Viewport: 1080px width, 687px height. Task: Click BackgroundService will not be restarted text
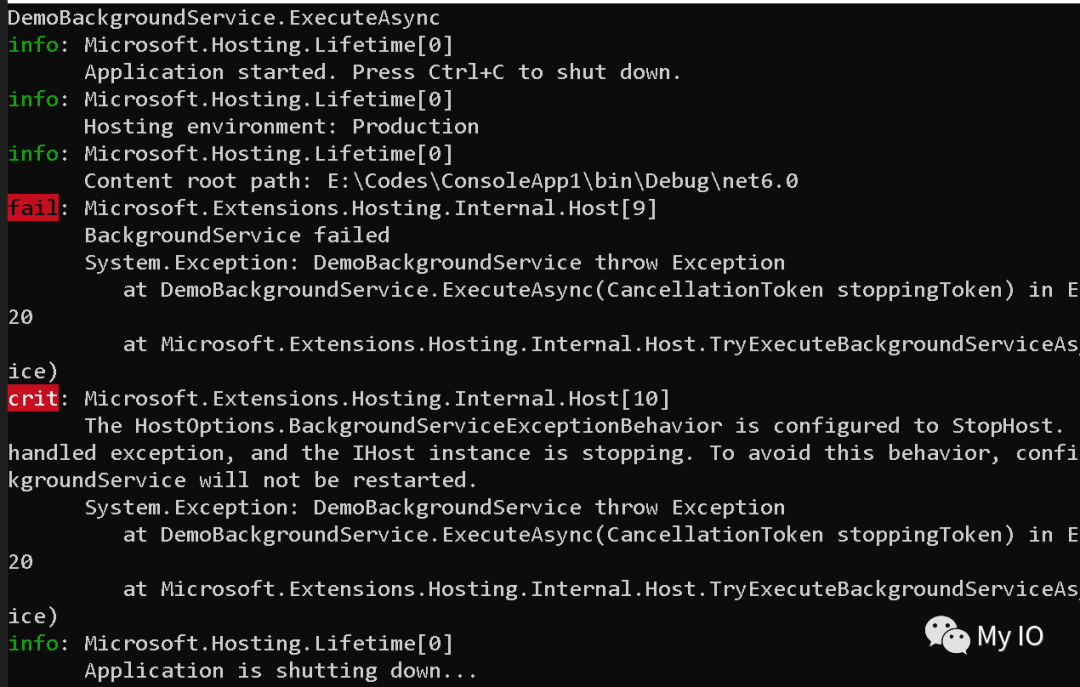242,480
